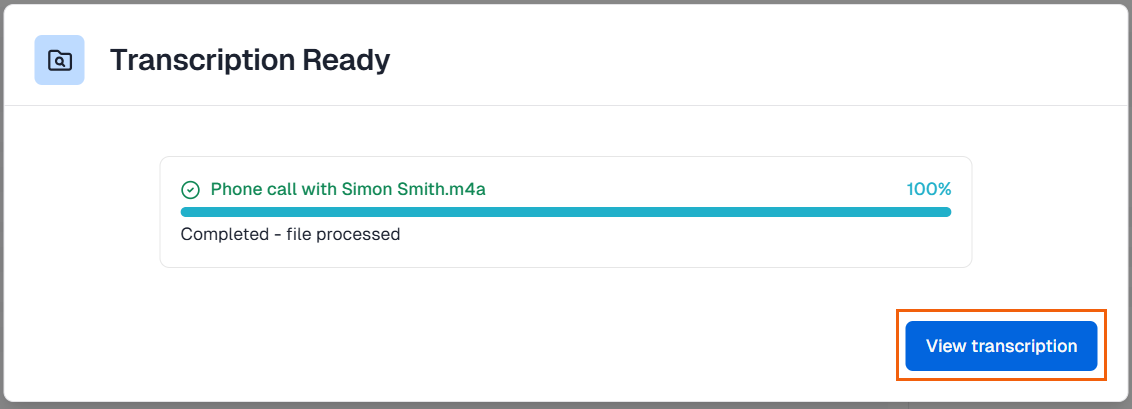Click the Transcription Ready heading
1132x409 pixels.
tap(249, 60)
